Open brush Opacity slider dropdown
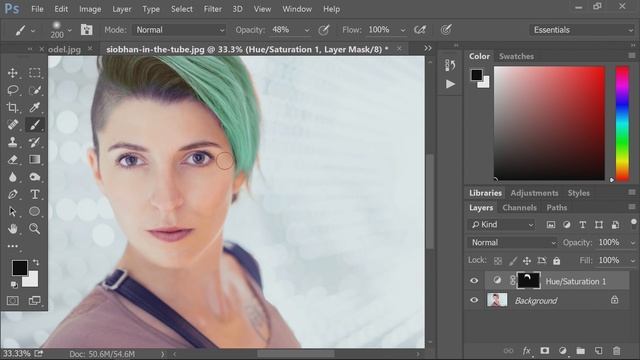The width and height of the screenshot is (640, 360). click(x=307, y=30)
